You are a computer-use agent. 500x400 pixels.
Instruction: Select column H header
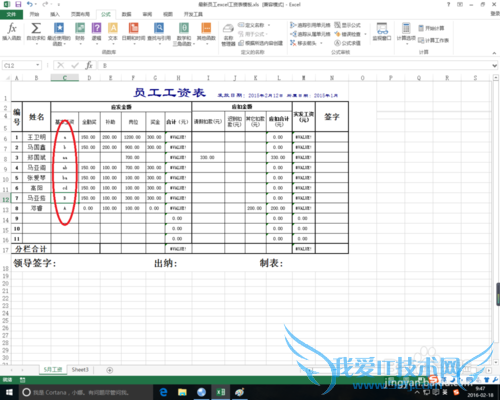pyautogui.click(x=178, y=78)
